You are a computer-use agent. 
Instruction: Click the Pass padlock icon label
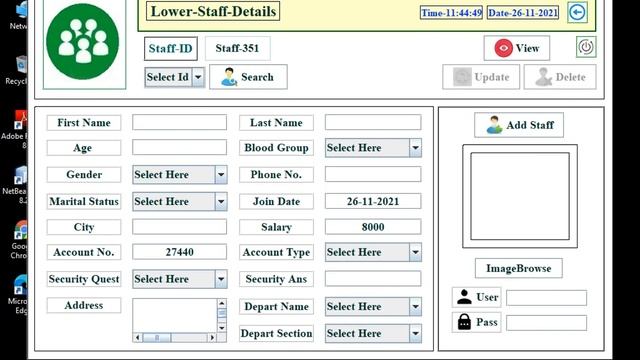[x=476, y=322]
